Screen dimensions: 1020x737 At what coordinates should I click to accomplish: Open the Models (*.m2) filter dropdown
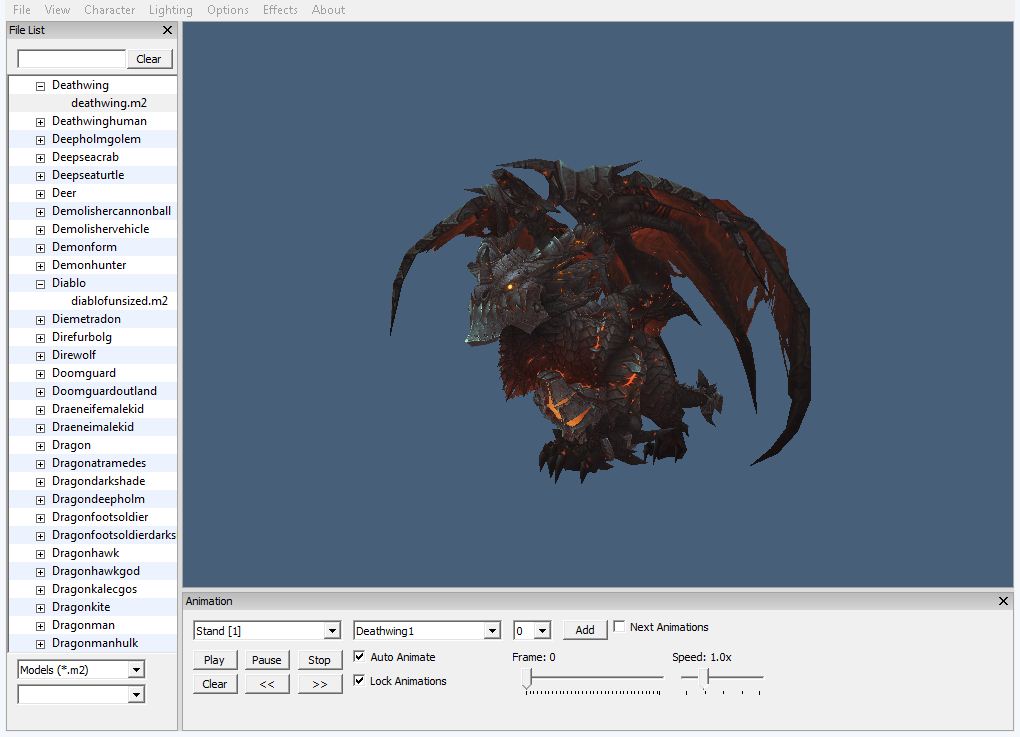(136, 670)
